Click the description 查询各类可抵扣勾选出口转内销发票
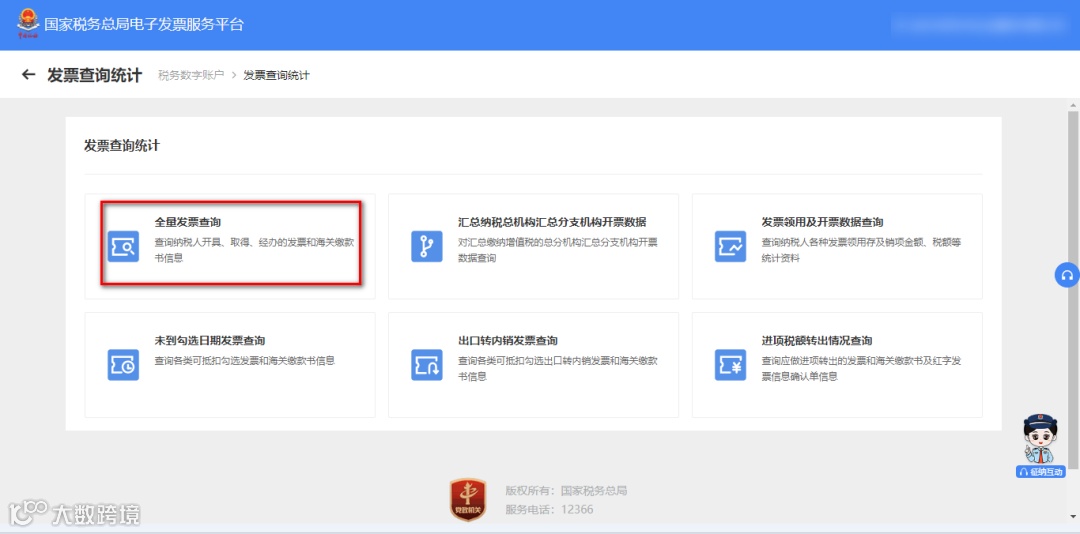The image size is (1080, 534). (558, 369)
